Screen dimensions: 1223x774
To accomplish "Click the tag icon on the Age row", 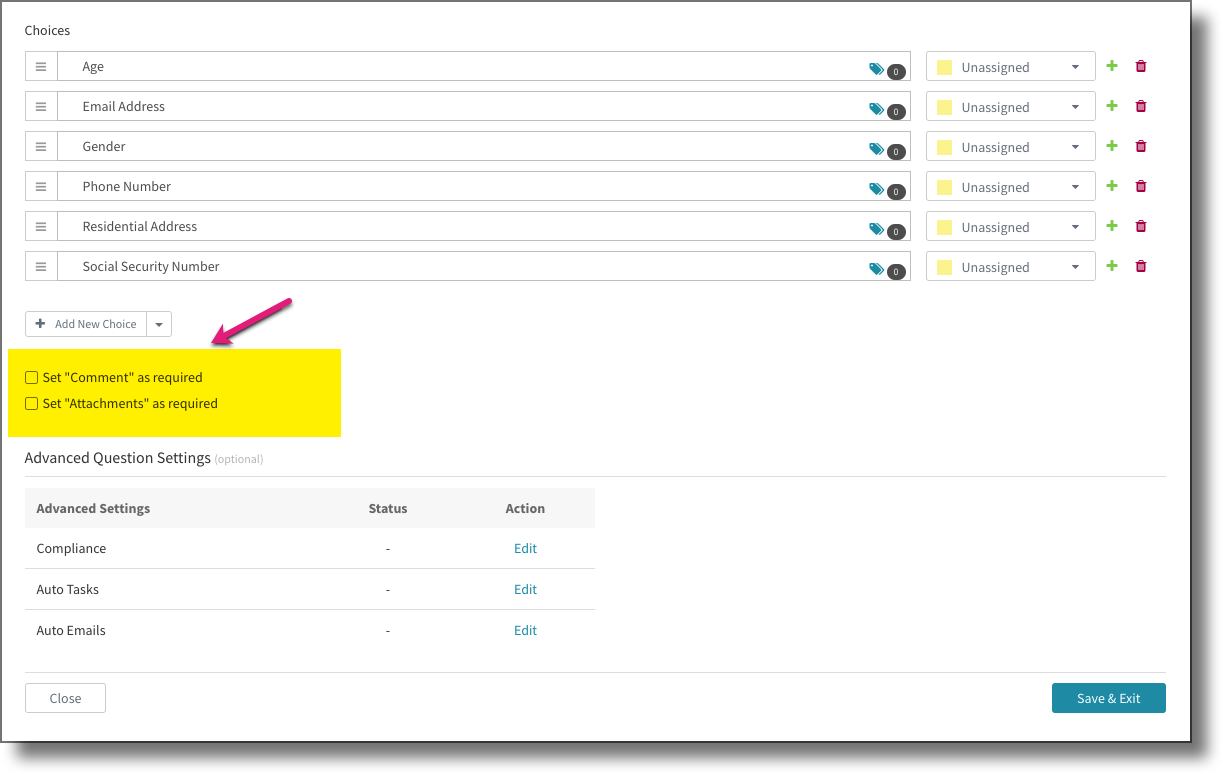I will (x=877, y=66).
